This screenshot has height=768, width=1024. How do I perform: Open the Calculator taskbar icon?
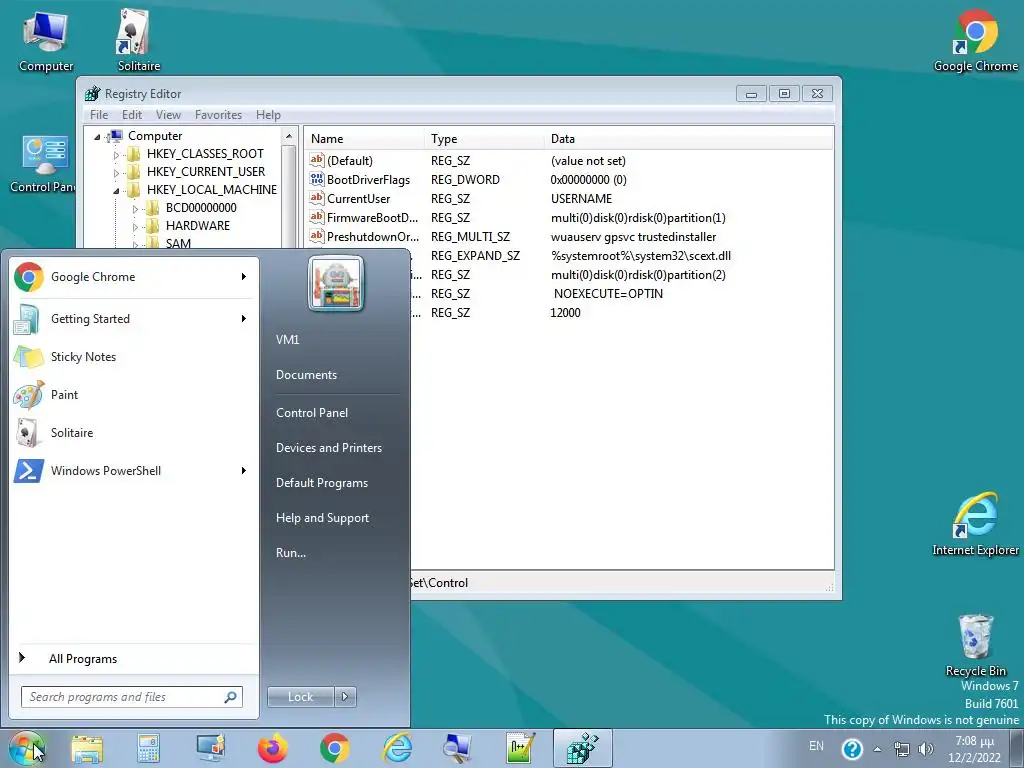click(149, 748)
